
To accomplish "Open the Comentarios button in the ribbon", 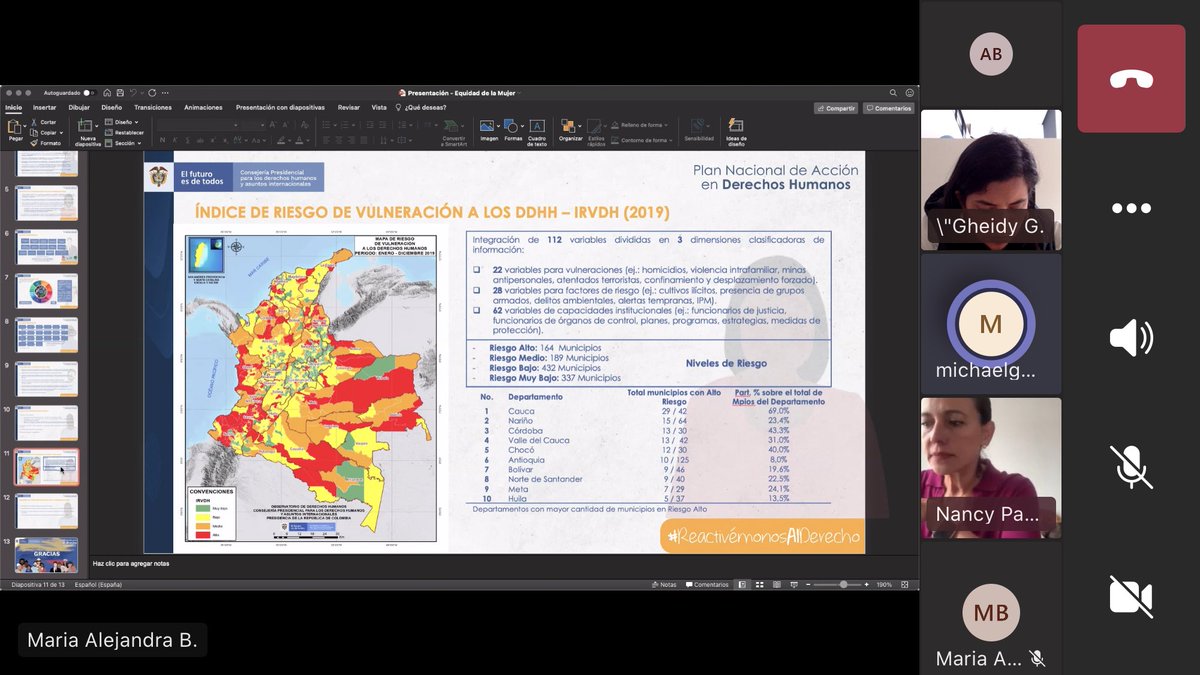I will (889, 108).
